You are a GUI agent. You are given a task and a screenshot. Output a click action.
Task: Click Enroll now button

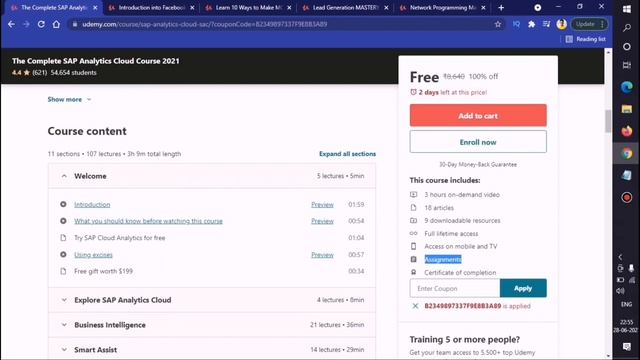[x=478, y=142]
